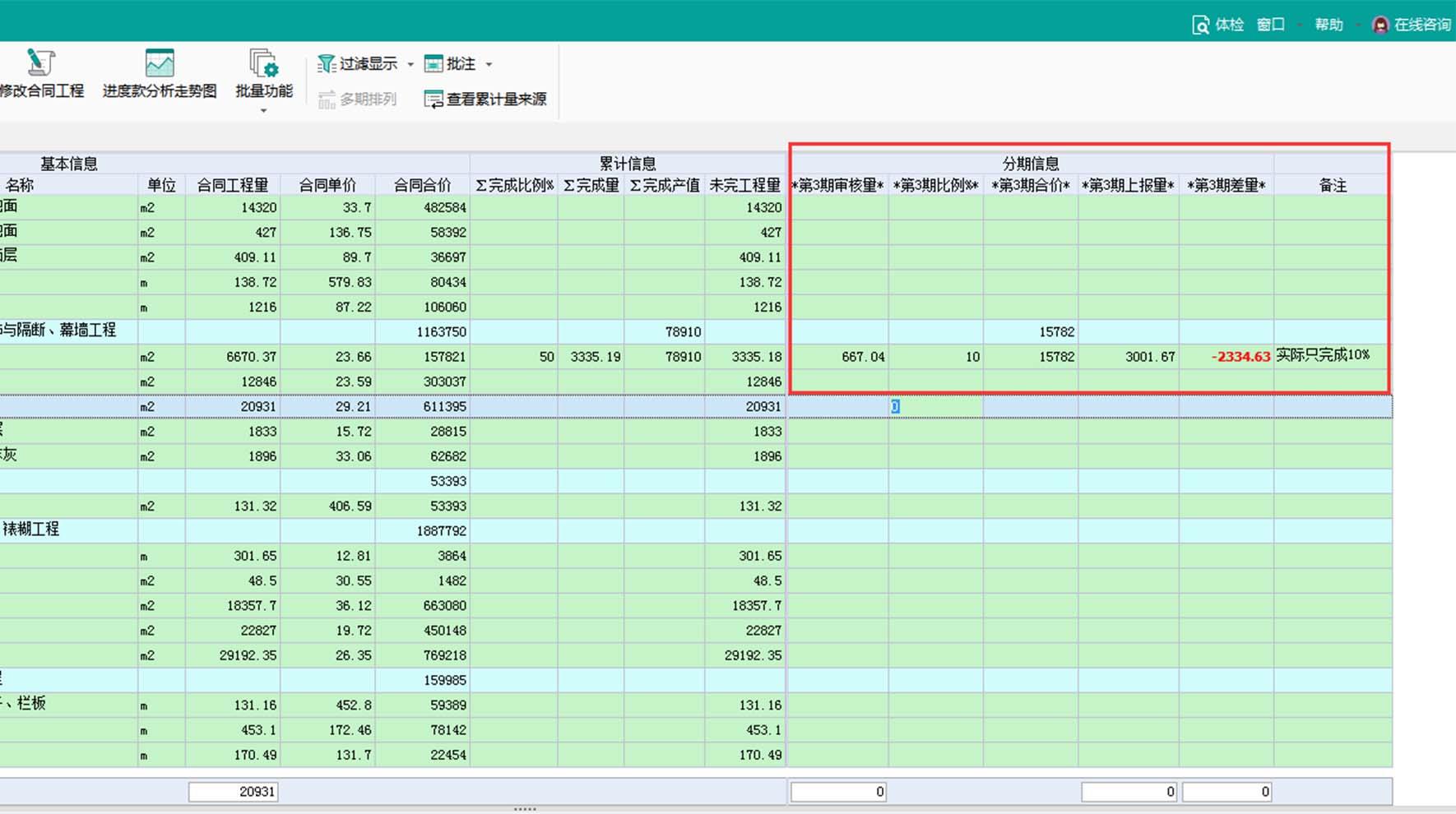Click the 修改合同工程 toolbar icon

point(40,63)
